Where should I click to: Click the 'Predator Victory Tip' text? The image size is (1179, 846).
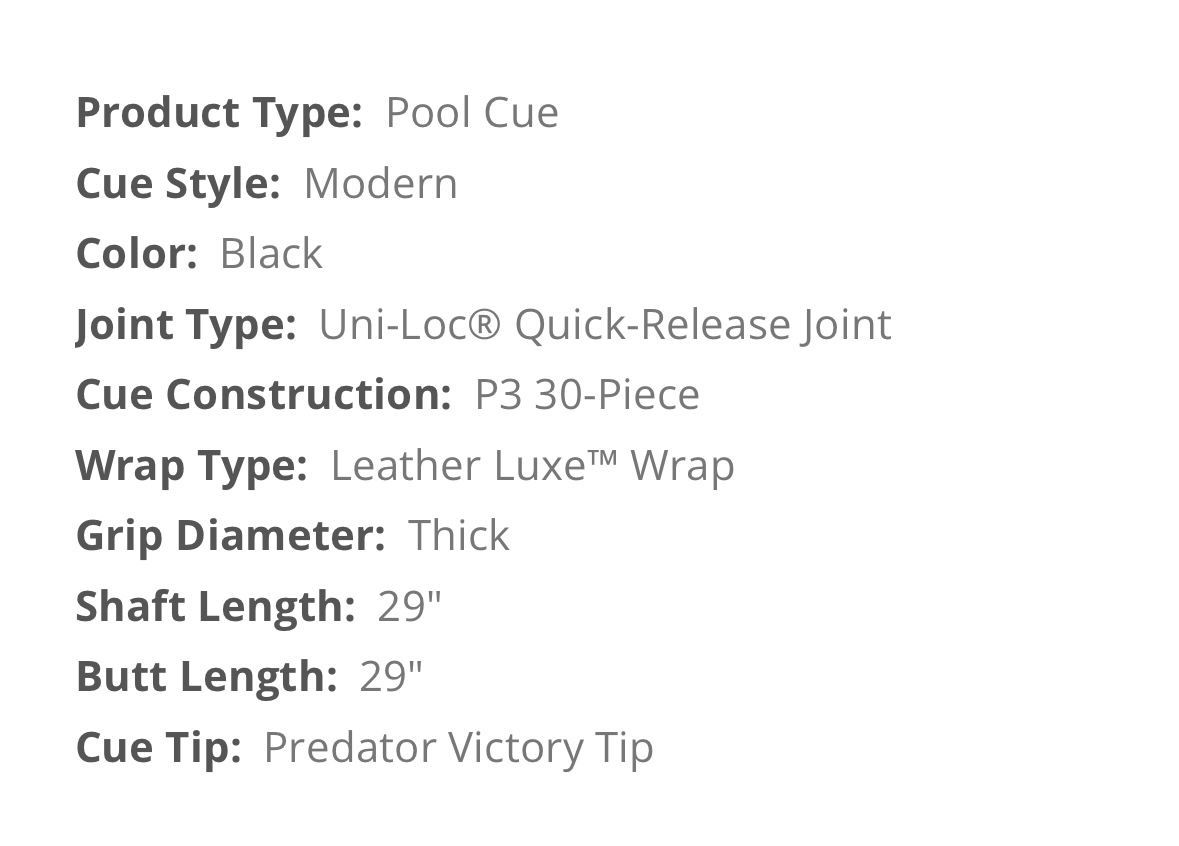[x=458, y=748]
